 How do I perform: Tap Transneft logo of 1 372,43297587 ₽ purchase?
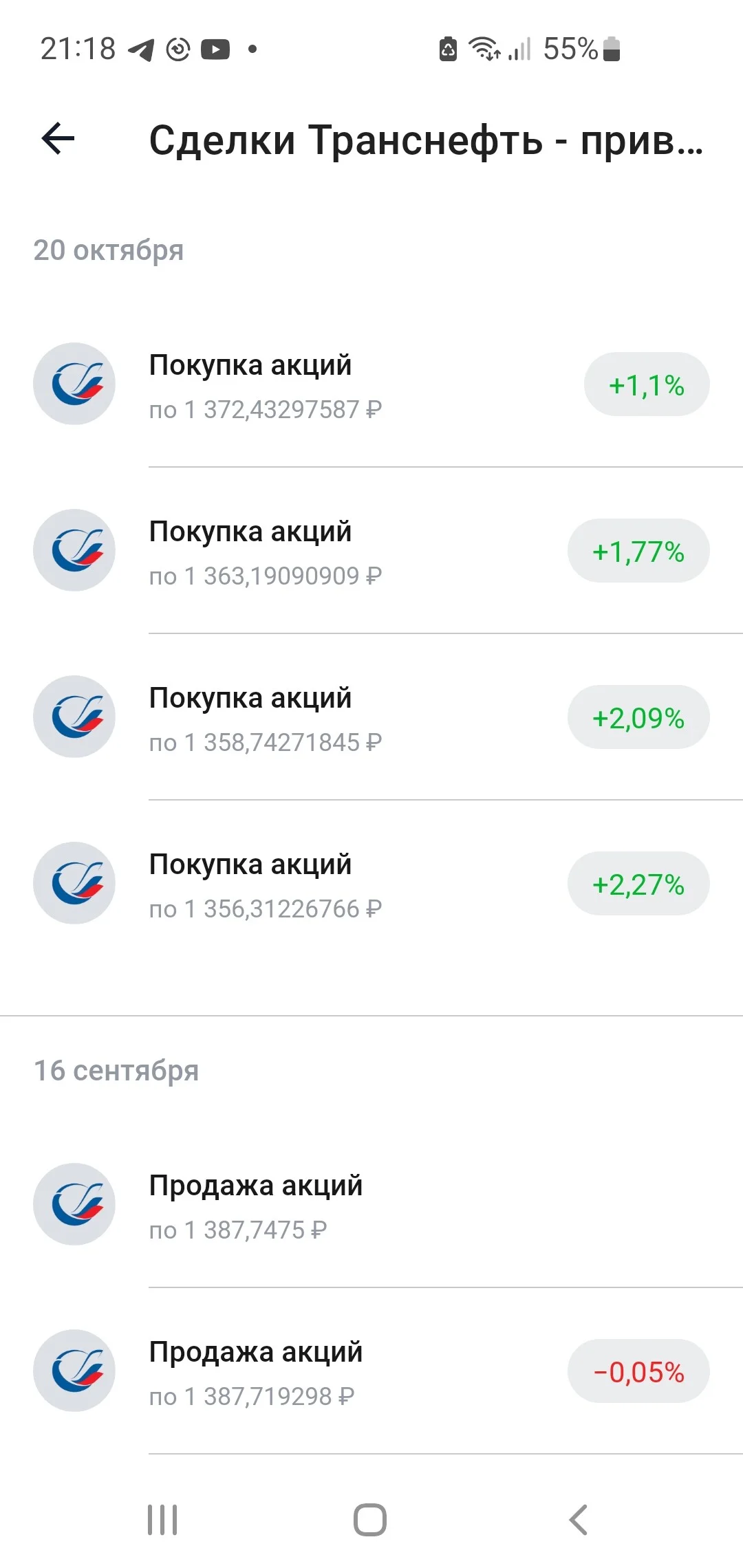74,384
